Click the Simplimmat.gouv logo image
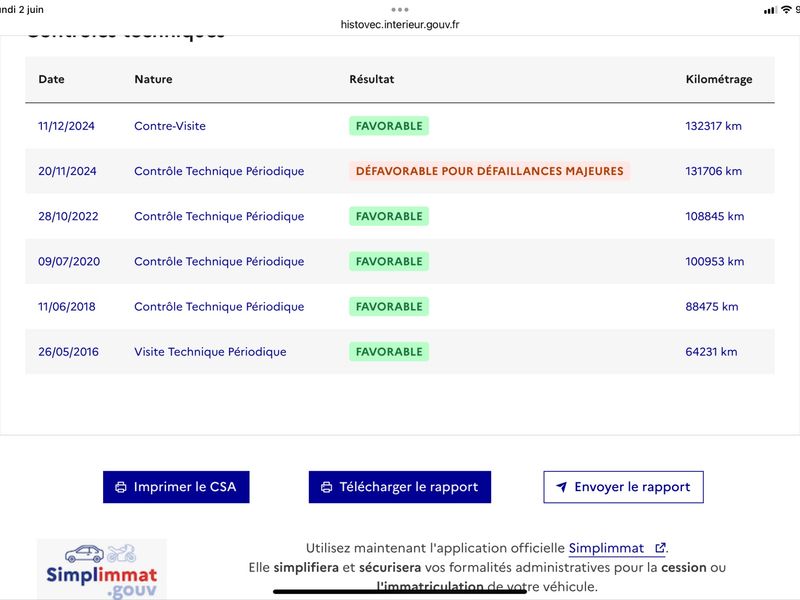The height and width of the screenshot is (600, 800). pyautogui.click(x=102, y=569)
